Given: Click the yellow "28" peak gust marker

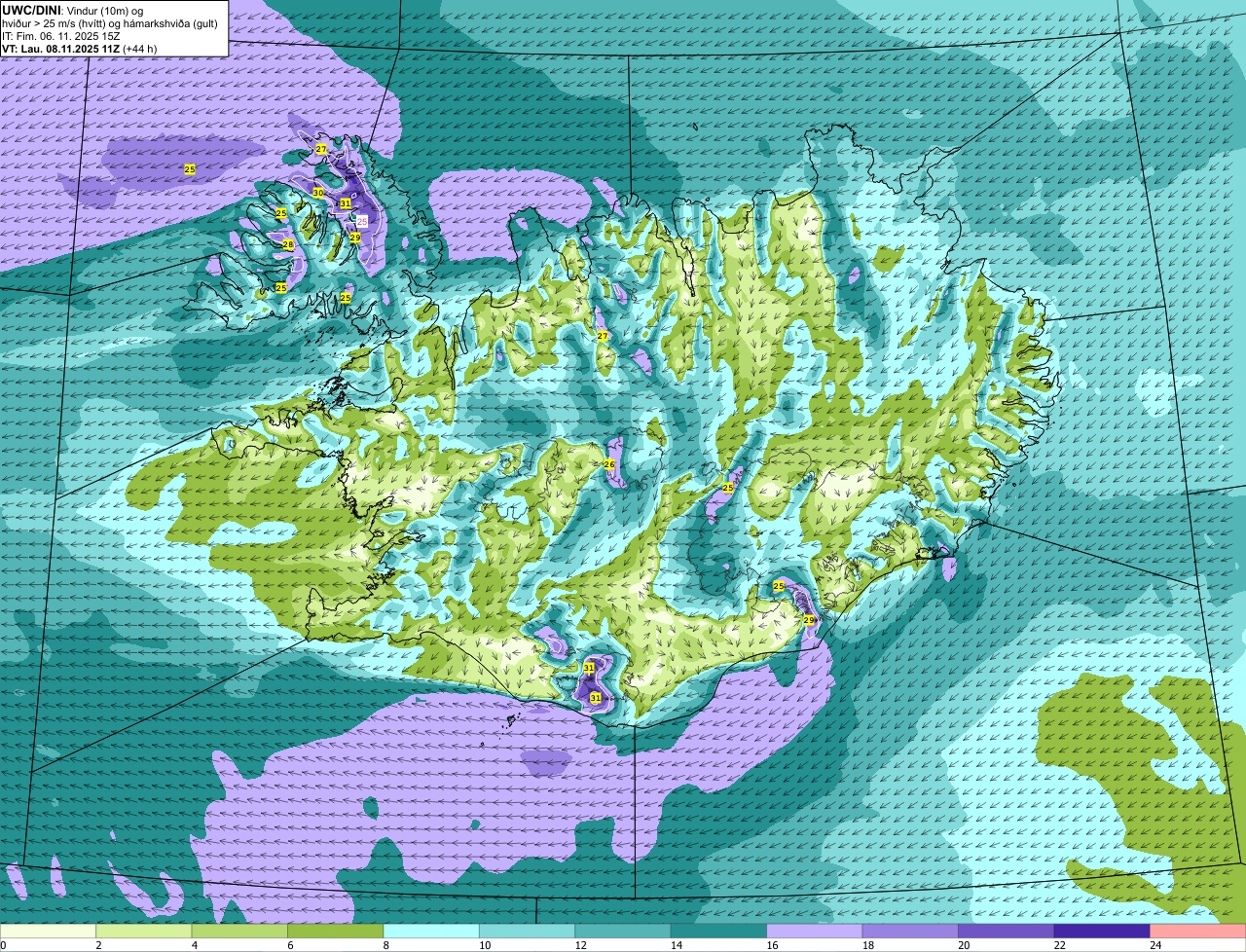Looking at the screenshot, I should tap(288, 244).
